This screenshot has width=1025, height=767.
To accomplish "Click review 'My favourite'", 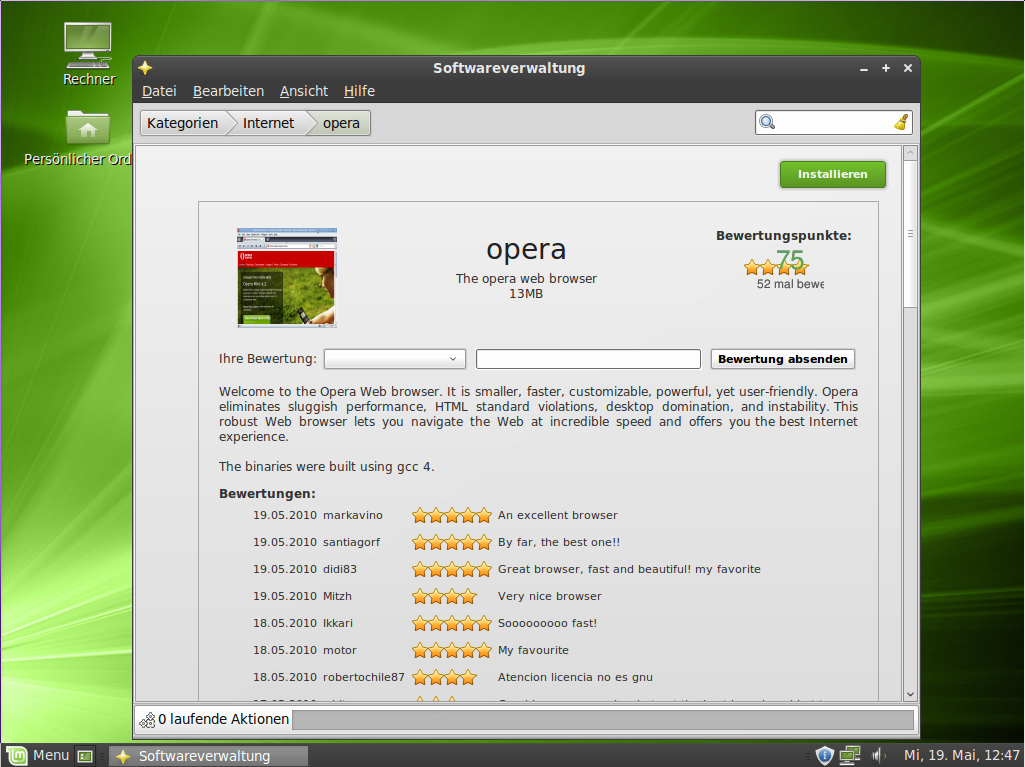I will click(533, 650).
